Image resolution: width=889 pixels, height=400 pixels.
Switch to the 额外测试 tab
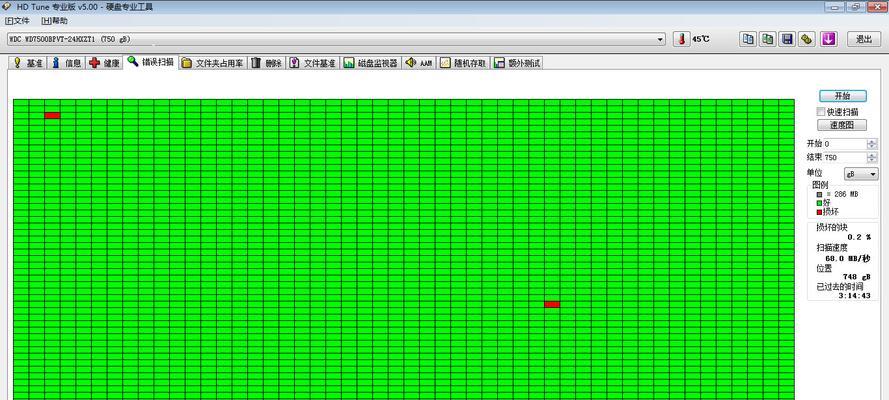pyautogui.click(x=517, y=63)
